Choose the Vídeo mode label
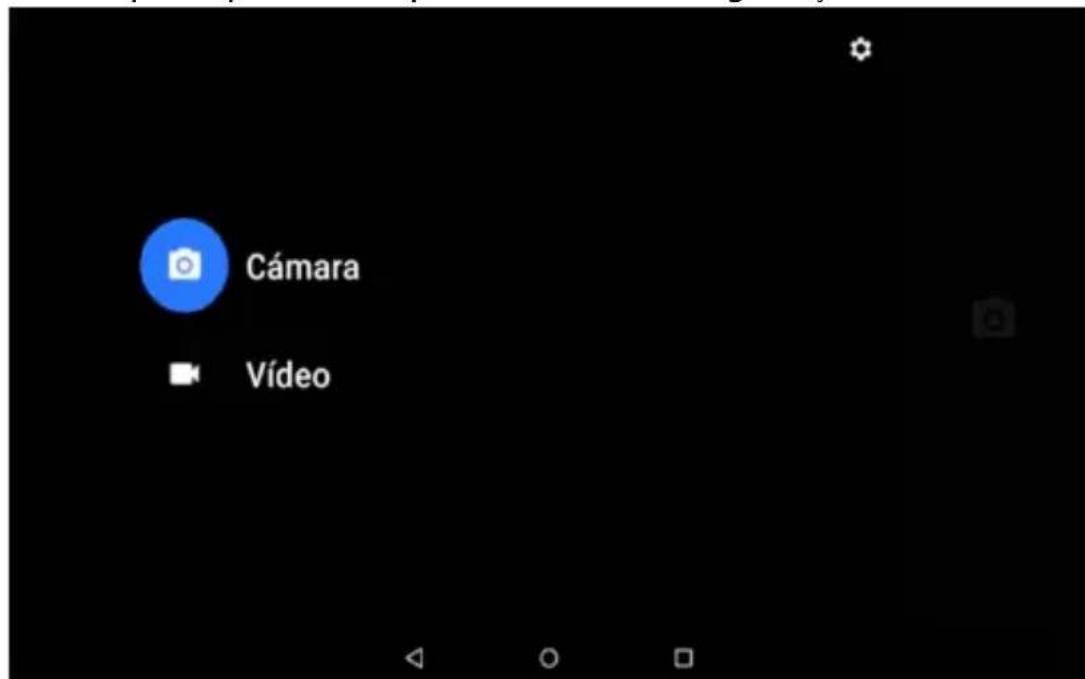 (x=288, y=375)
